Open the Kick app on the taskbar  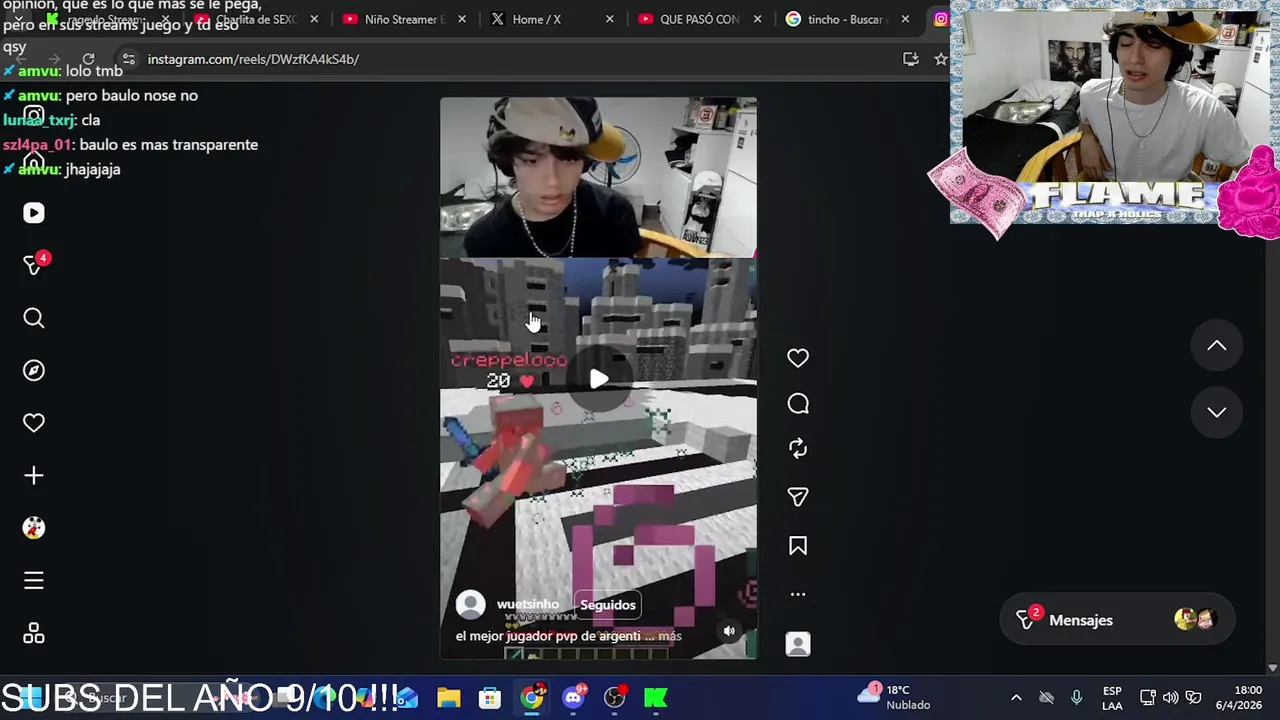point(656,697)
